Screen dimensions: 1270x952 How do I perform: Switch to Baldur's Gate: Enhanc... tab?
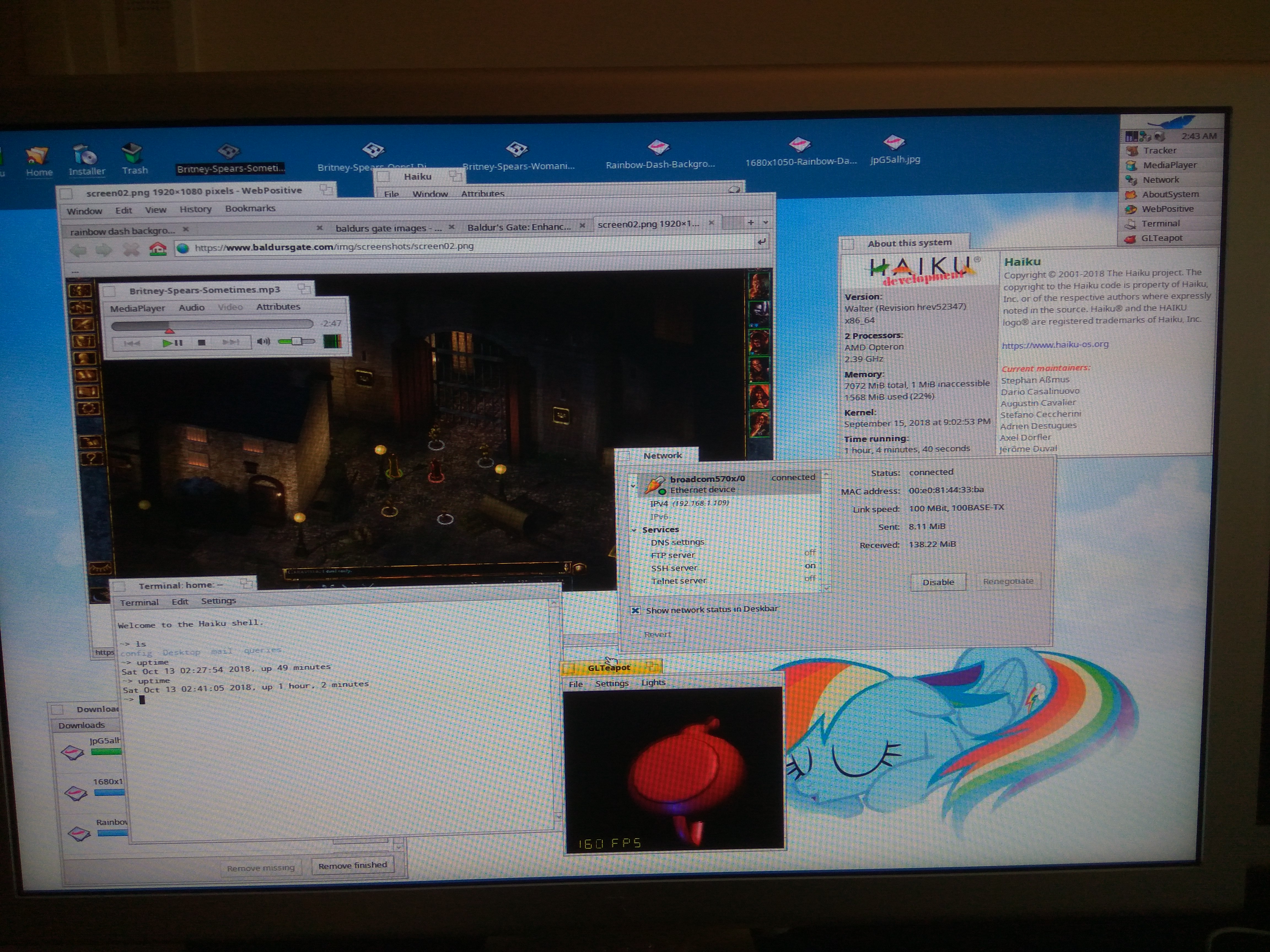click(x=519, y=227)
